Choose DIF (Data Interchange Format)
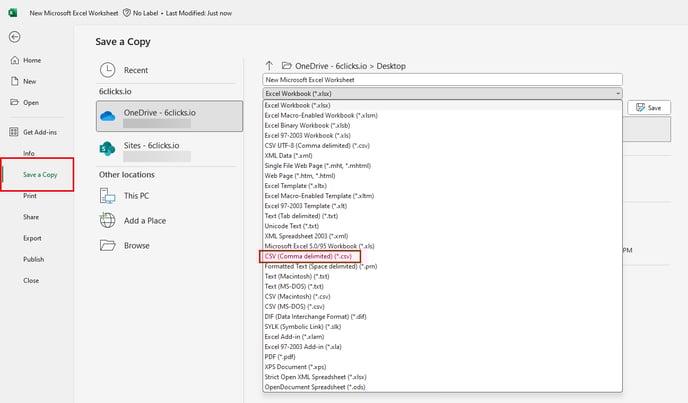Image resolution: width=688 pixels, height=403 pixels. pyautogui.click(x=442, y=317)
